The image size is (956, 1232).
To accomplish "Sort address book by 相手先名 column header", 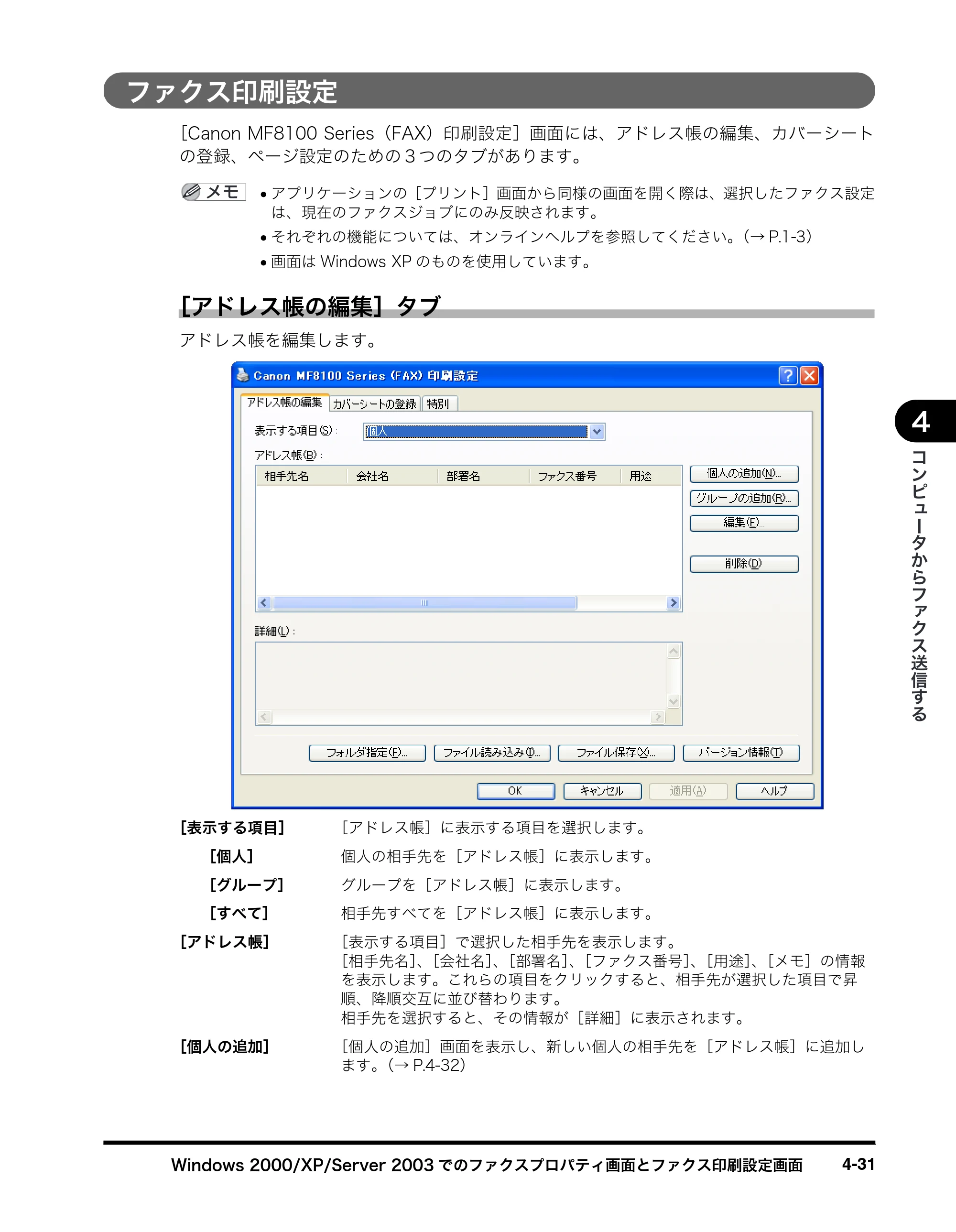I will pyautogui.click(x=301, y=476).
